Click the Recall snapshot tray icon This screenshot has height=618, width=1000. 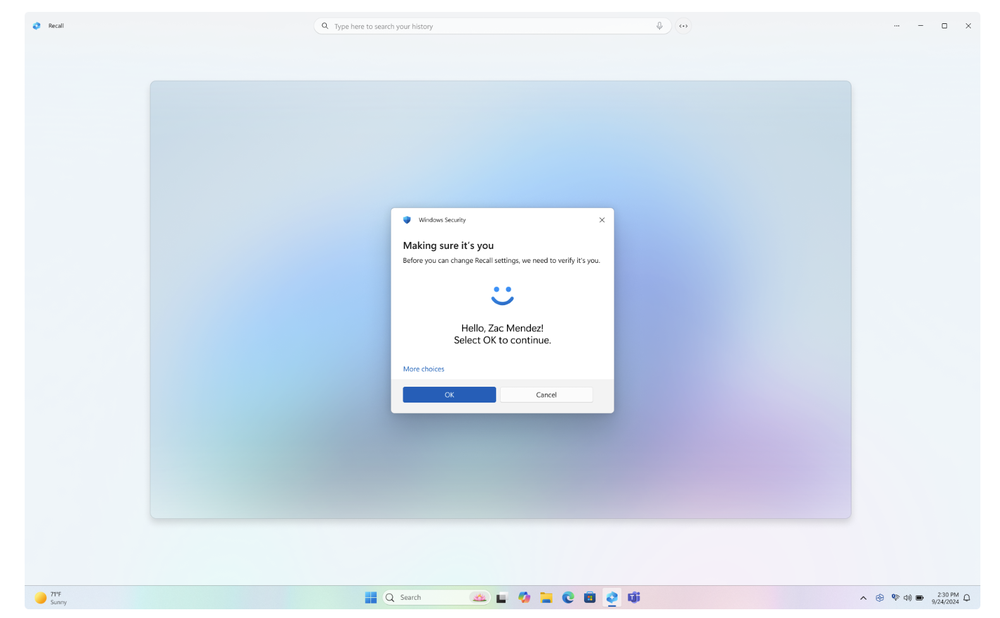880,598
